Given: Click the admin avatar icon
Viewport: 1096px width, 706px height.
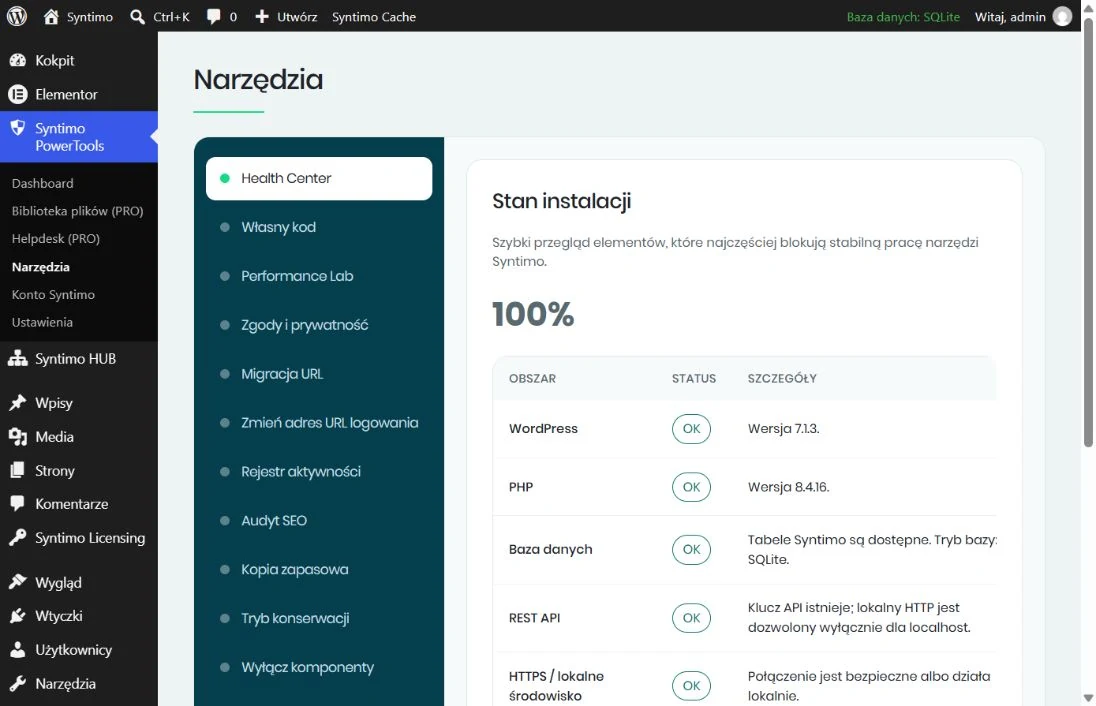Looking at the screenshot, I should click(x=1062, y=16).
